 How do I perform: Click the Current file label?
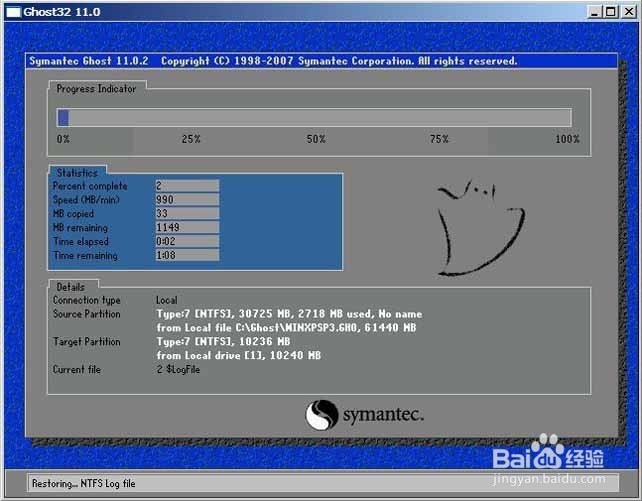click(x=77, y=370)
